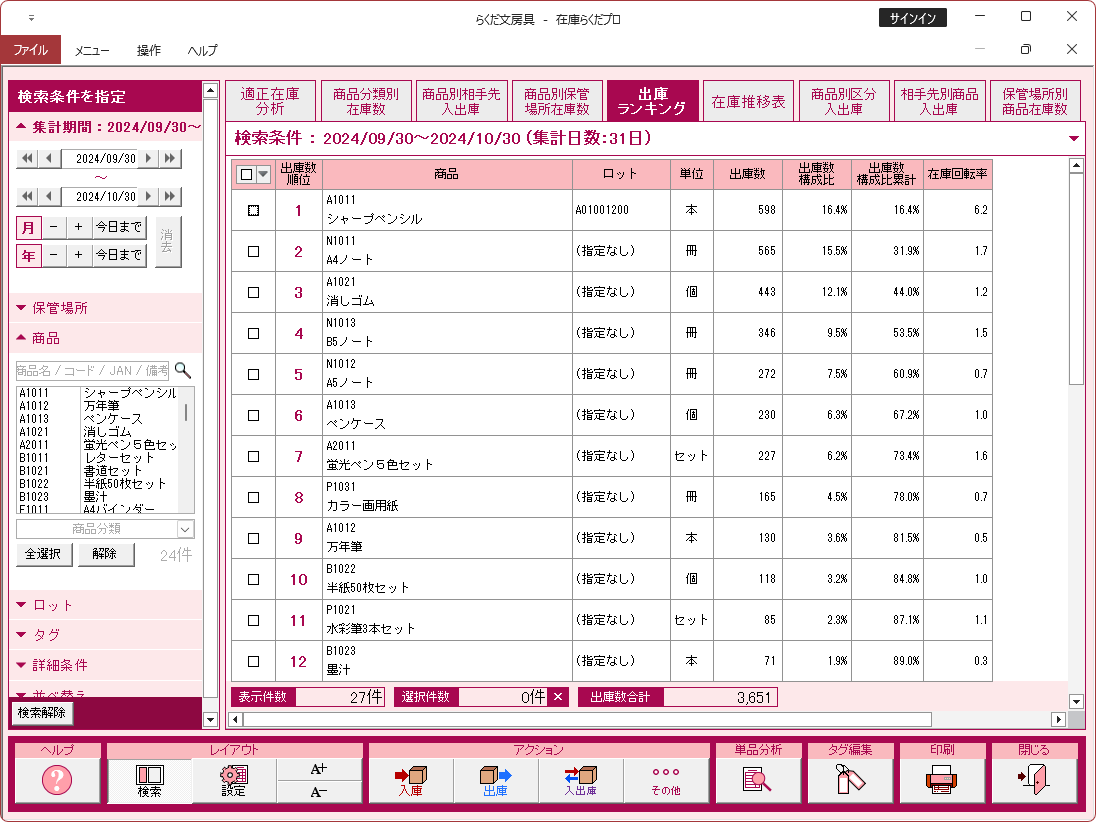Click the タグ編集 tag icon
Screen dimensions: 1096x822
850,780
